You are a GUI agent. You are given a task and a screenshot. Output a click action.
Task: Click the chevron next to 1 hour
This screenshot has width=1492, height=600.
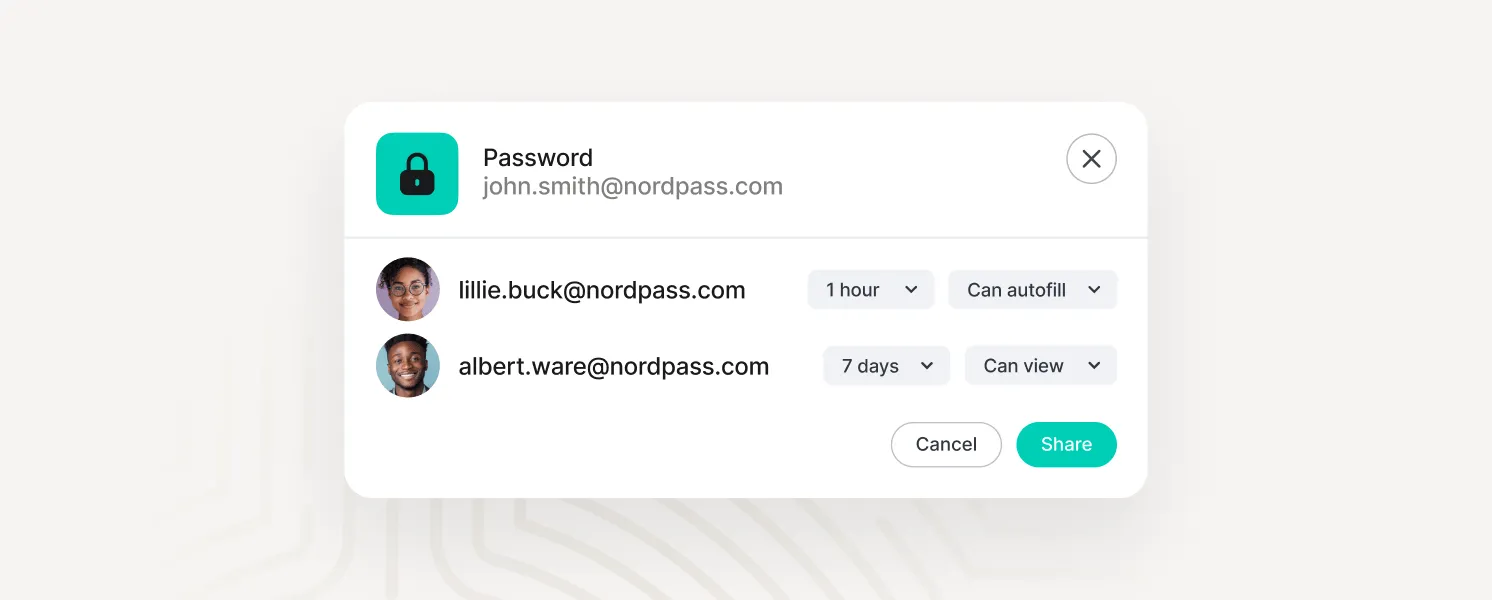[911, 290]
